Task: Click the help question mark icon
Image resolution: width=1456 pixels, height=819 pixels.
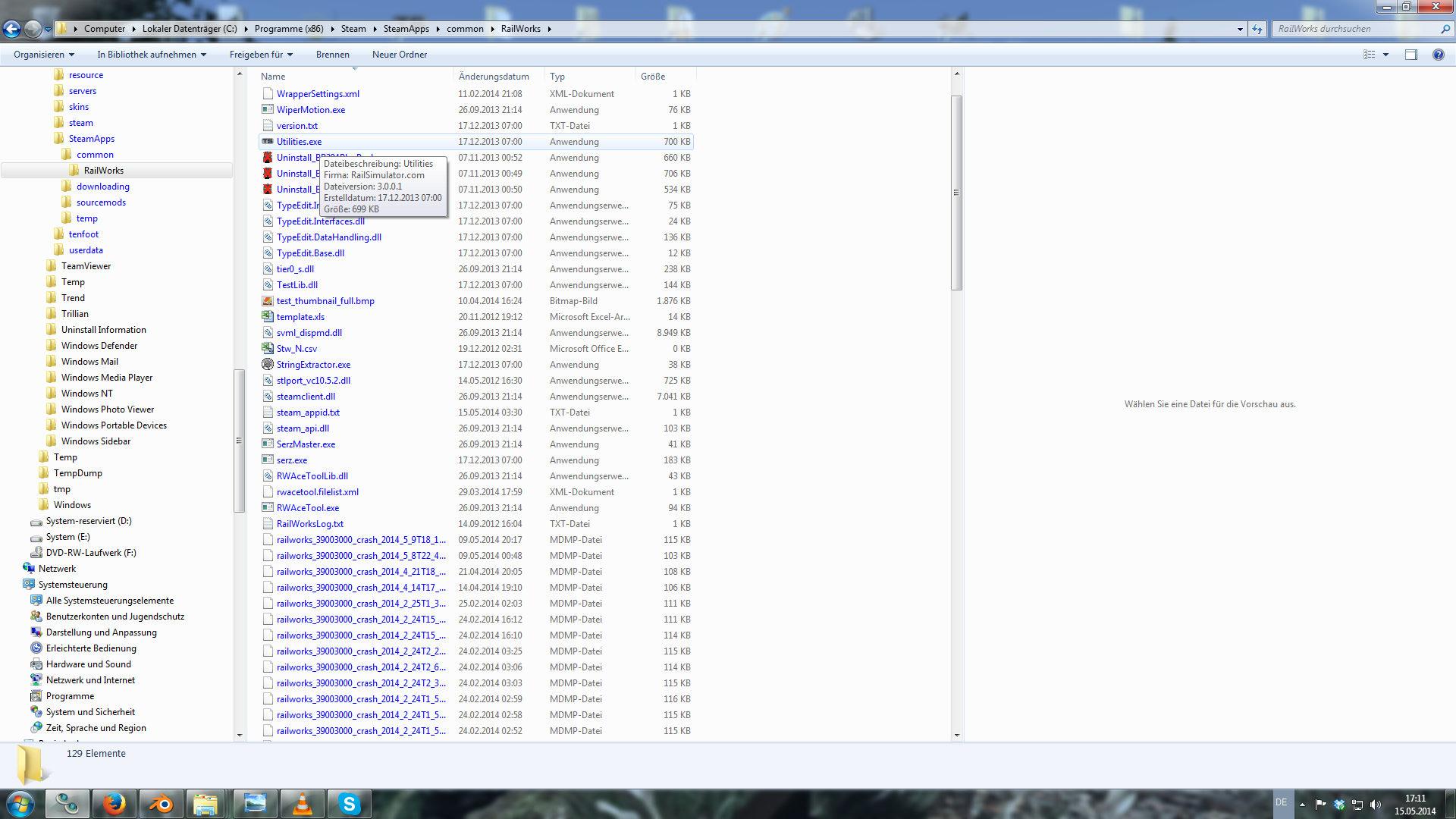Action: tap(1438, 55)
